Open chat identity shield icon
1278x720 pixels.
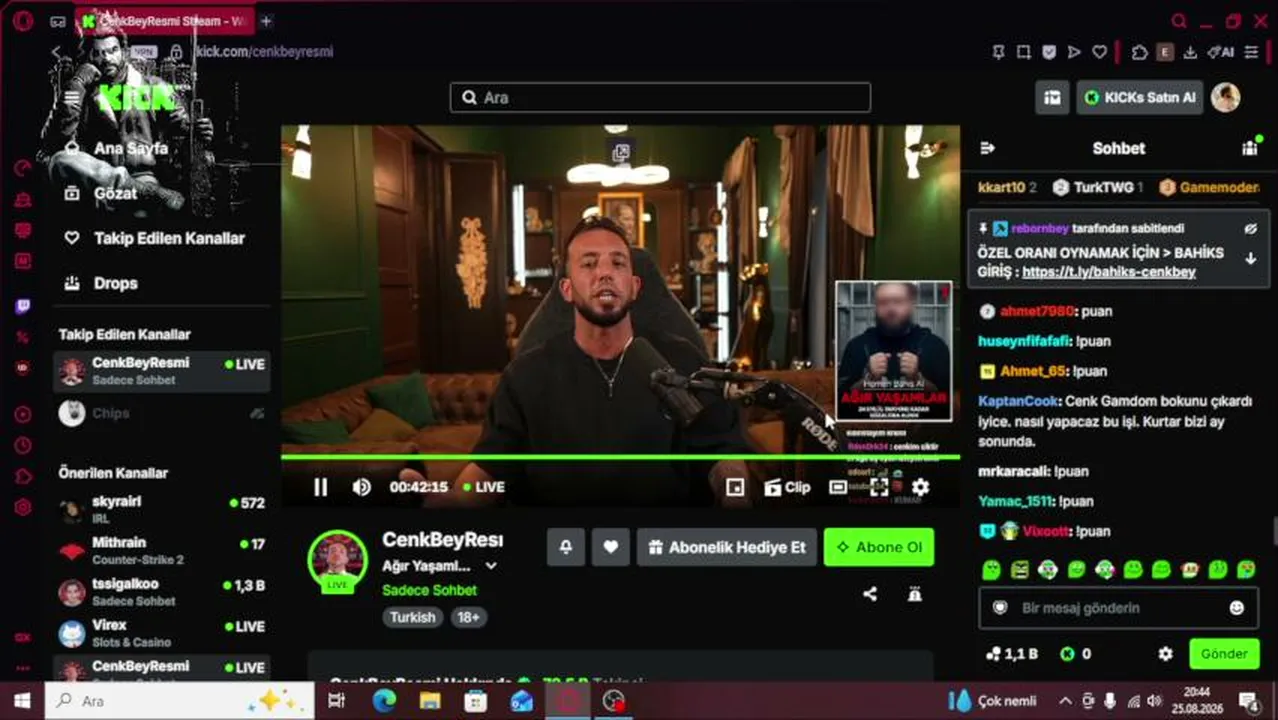pos(999,608)
